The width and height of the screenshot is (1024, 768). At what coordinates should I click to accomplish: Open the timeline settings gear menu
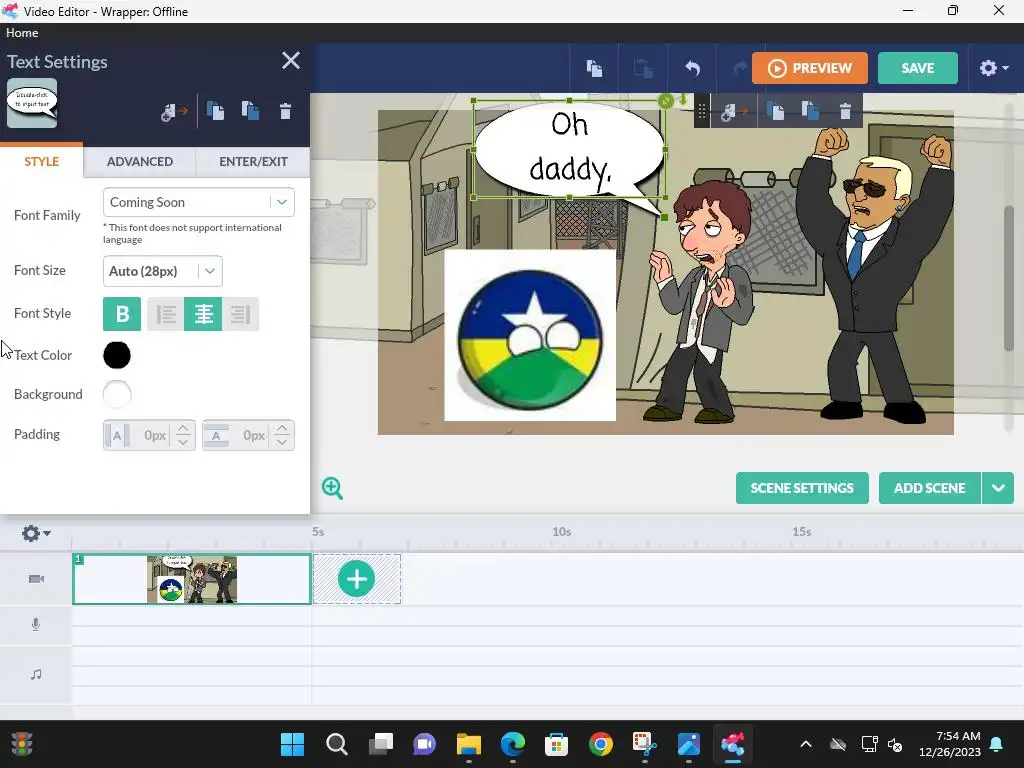35,534
